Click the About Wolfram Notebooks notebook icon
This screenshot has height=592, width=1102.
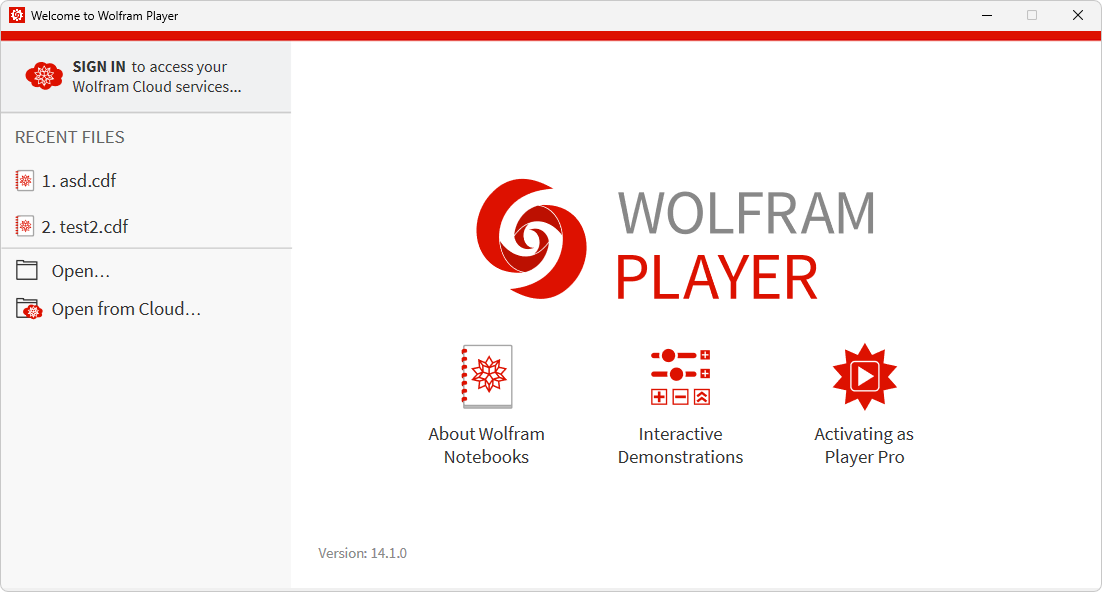[x=486, y=376]
